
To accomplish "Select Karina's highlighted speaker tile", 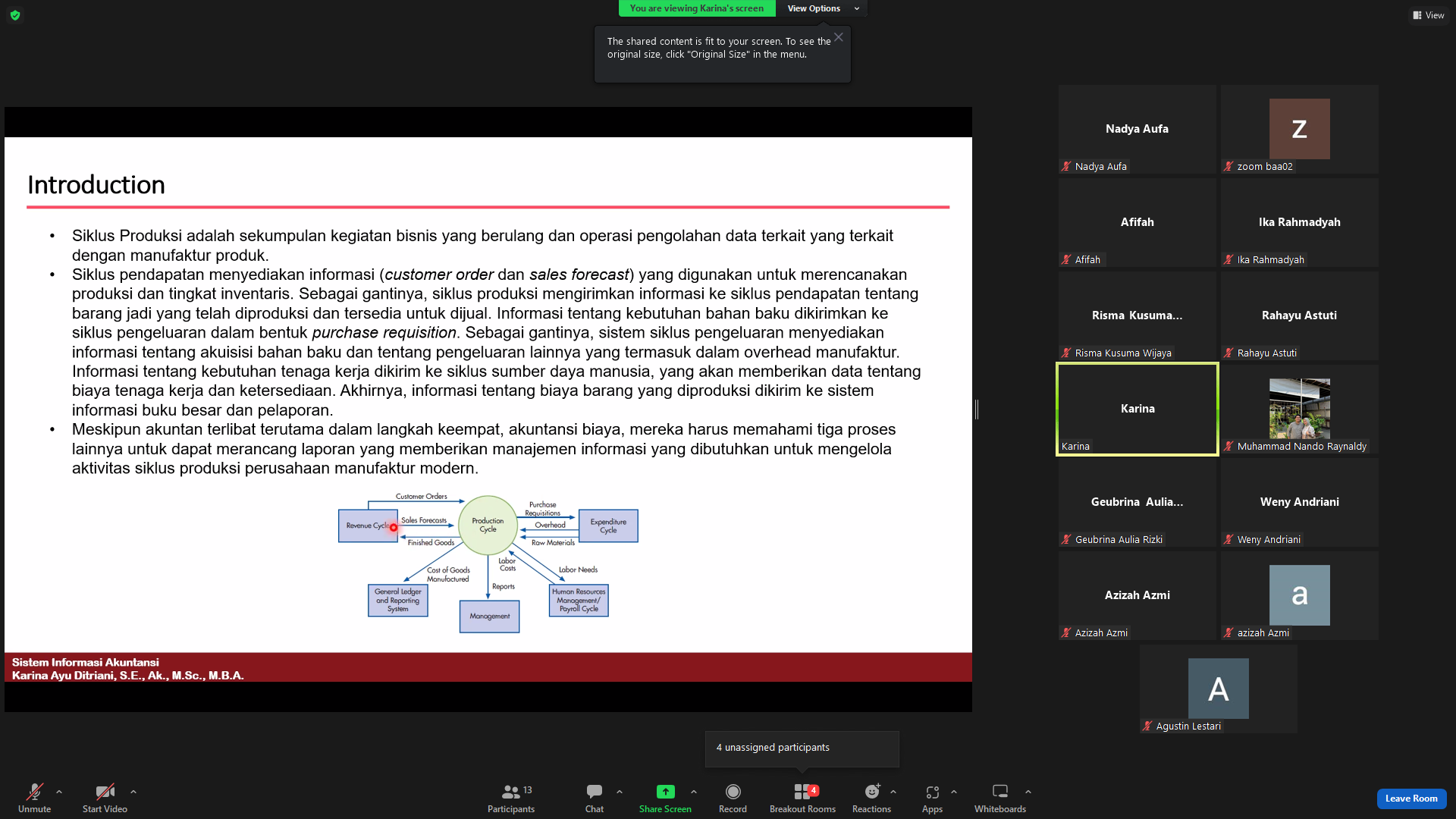I will point(1137,409).
